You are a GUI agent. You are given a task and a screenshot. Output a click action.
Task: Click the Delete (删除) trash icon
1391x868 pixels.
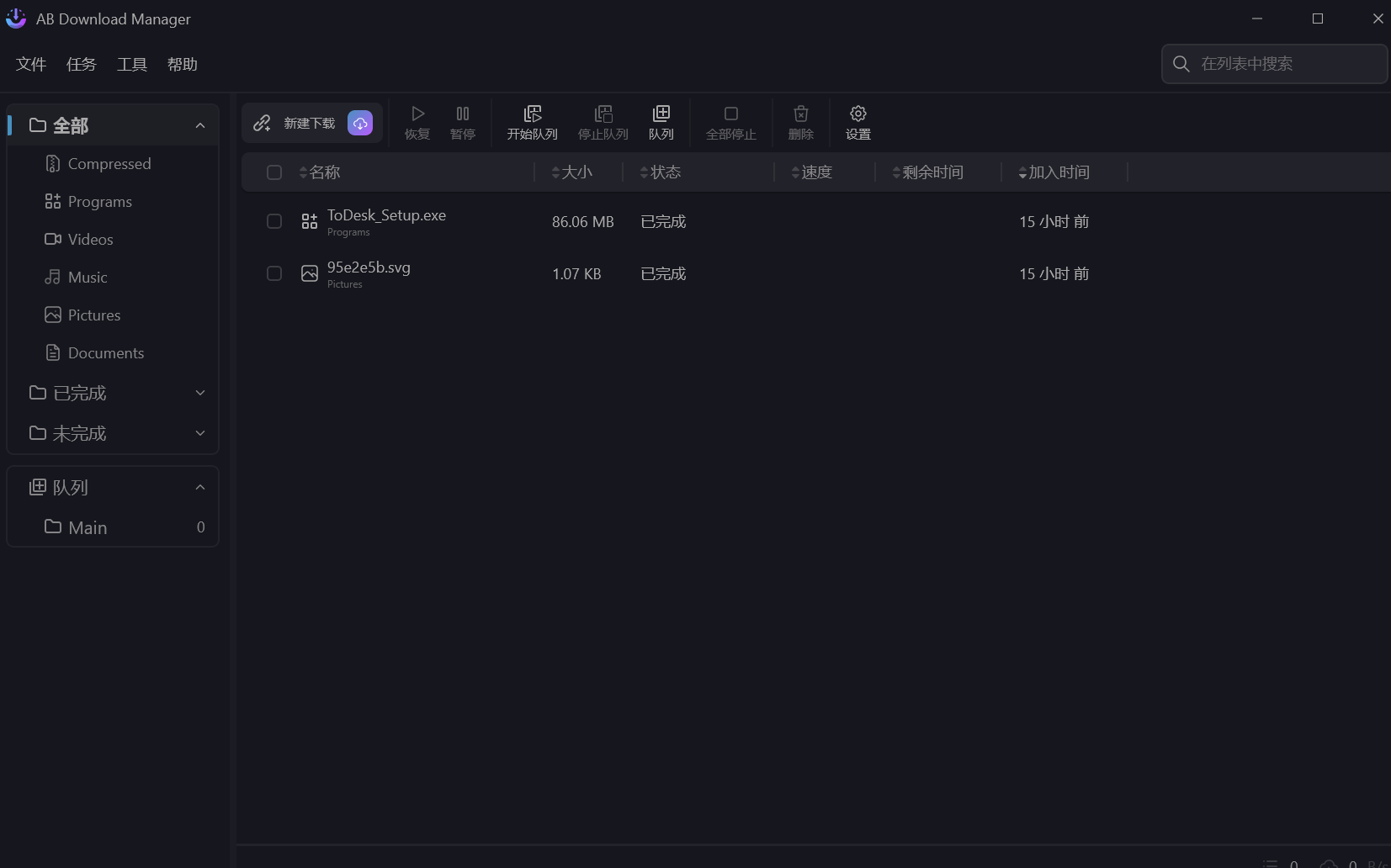tap(801, 114)
